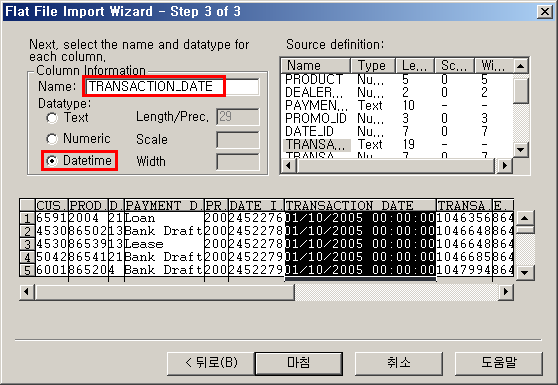Click the 6001 customer cell in preview
Image resolution: width=558 pixels, height=385 pixels.
(52, 270)
